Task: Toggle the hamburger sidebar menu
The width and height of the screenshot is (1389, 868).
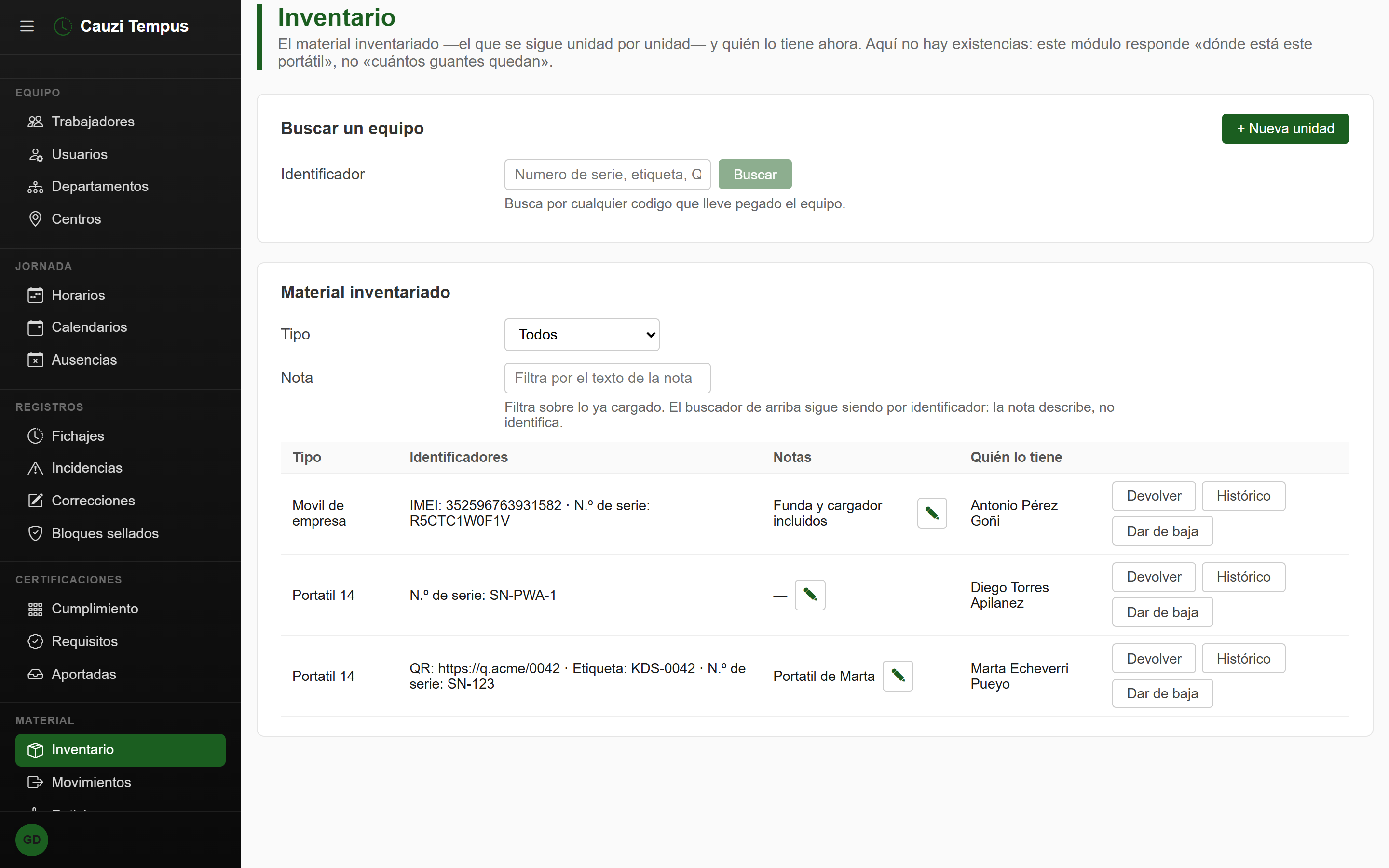Action: tap(27, 26)
